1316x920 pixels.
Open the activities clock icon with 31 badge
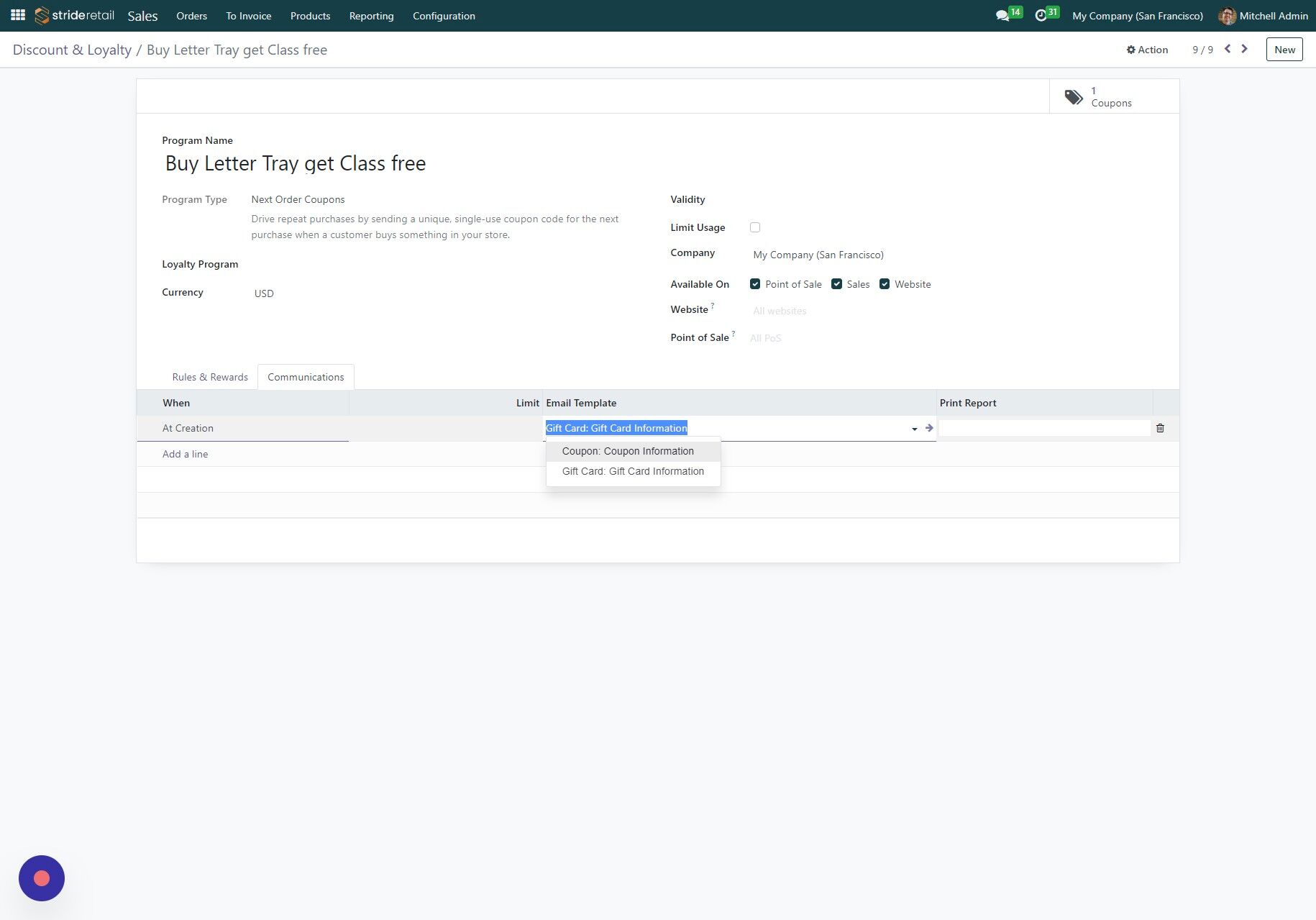click(x=1041, y=16)
